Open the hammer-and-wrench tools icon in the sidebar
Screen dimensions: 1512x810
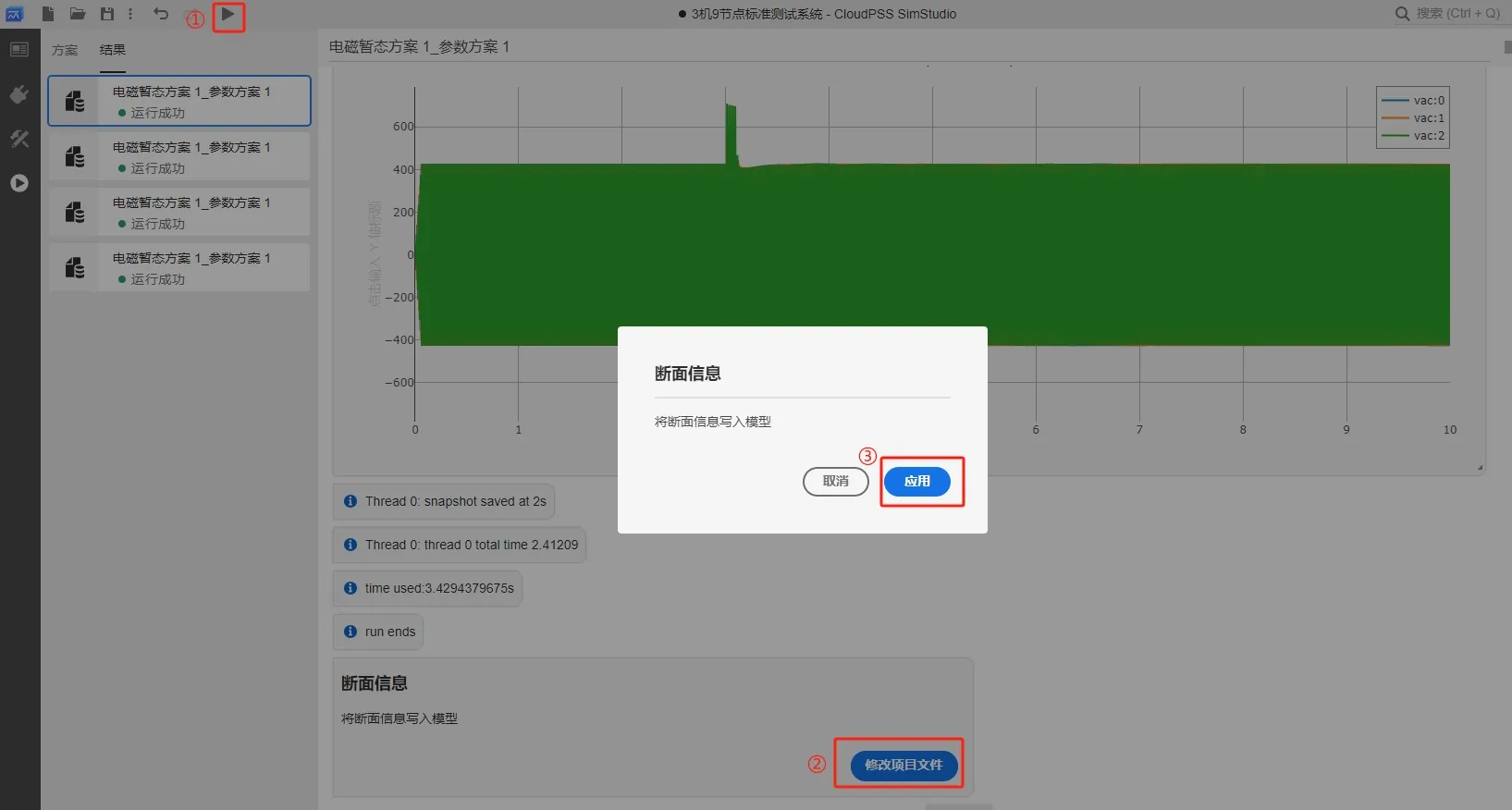coord(19,139)
